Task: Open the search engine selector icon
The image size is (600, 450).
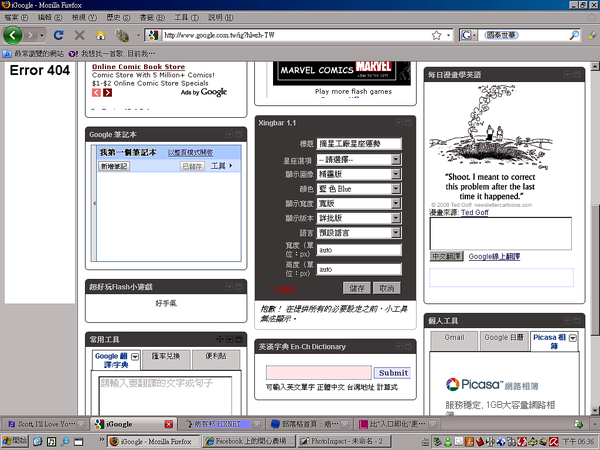Action: coord(468,35)
